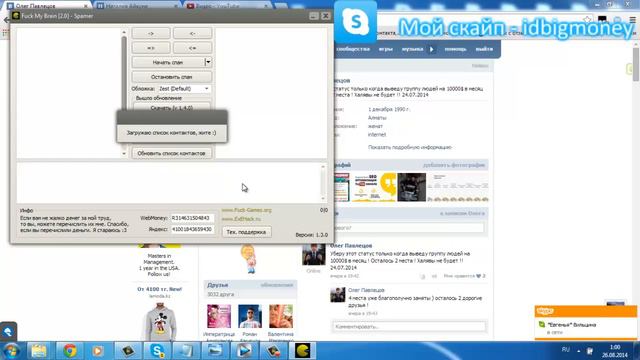Click 'обновления' link in Друзья block
640x360 pixels.
pos(277,285)
